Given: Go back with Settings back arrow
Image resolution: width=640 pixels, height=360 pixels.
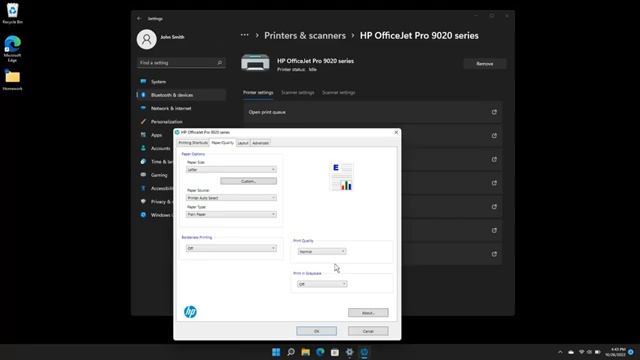Looking at the screenshot, I should 140,18.
